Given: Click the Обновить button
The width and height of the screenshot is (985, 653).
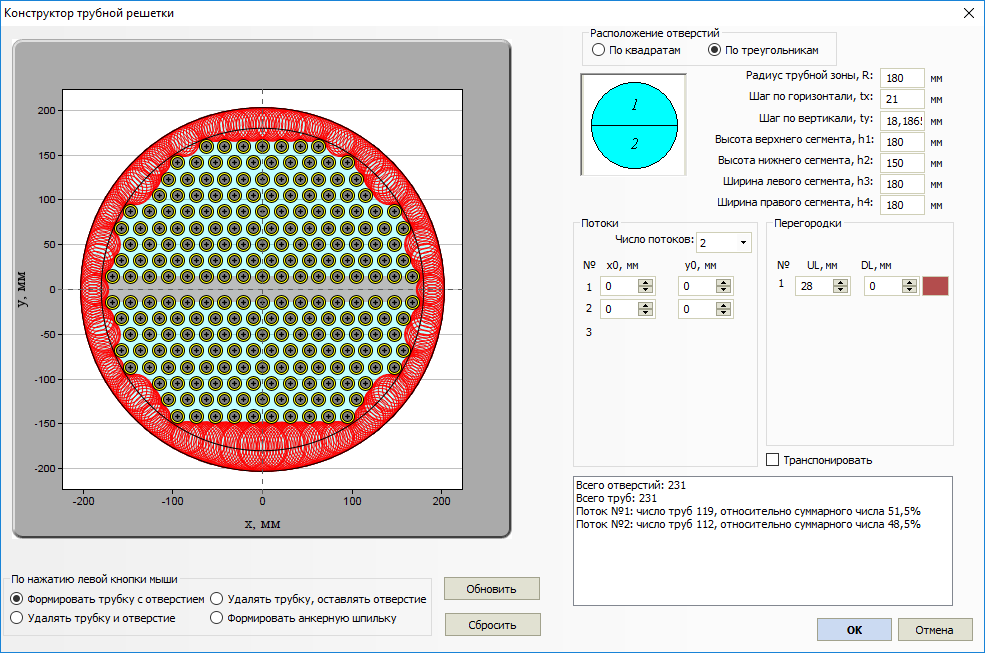Looking at the screenshot, I should coord(491,589).
